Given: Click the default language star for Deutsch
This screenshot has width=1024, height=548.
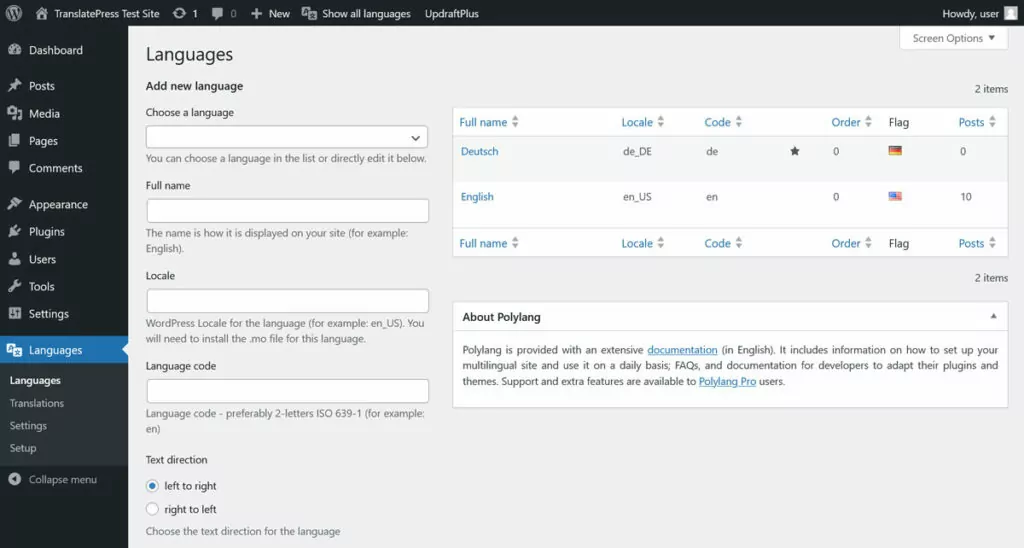Looking at the screenshot, I should [795, 151].
